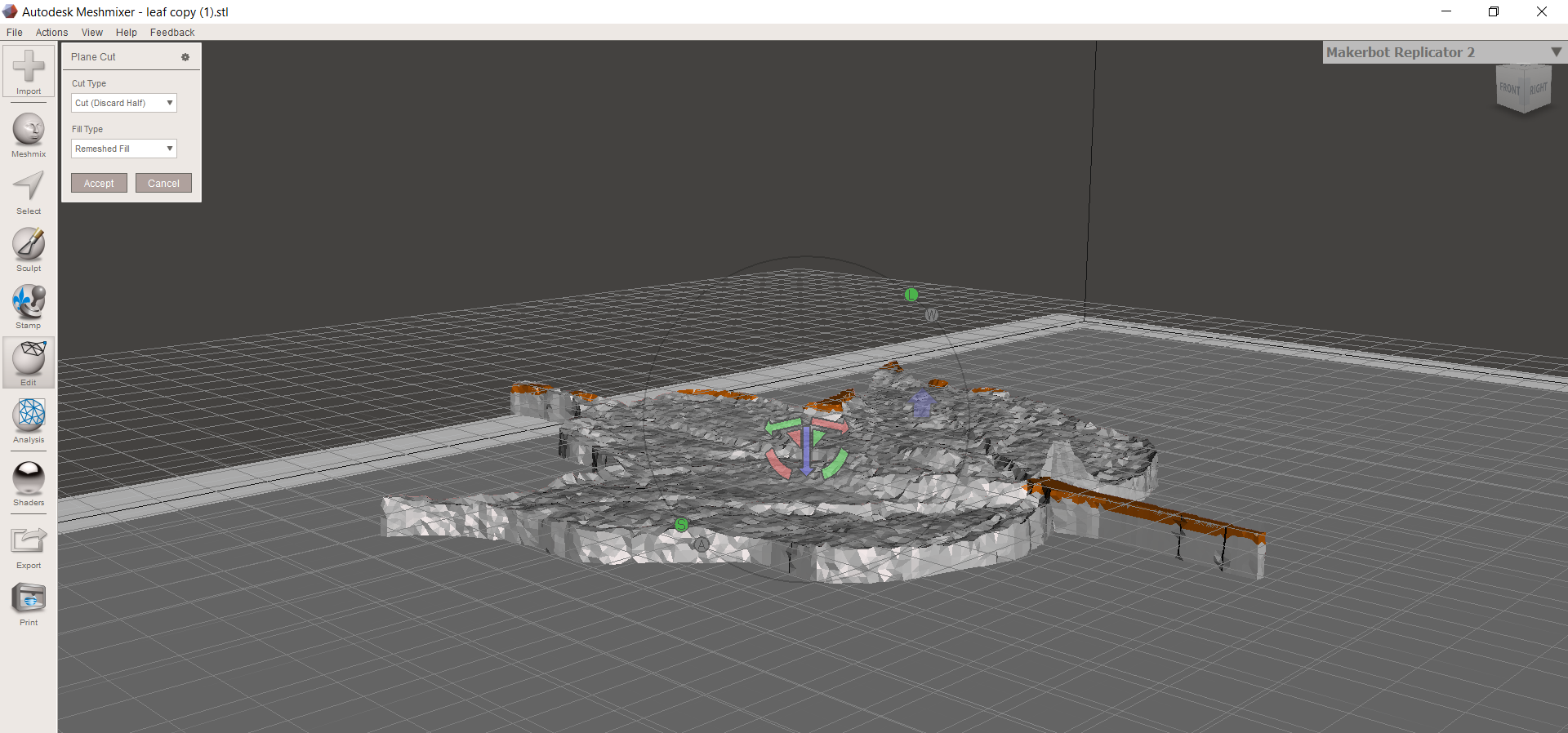Screen dimensions: 1568x733
Task: Accept the plane cut
Action: pyautogui.click(x=99, y=183)
